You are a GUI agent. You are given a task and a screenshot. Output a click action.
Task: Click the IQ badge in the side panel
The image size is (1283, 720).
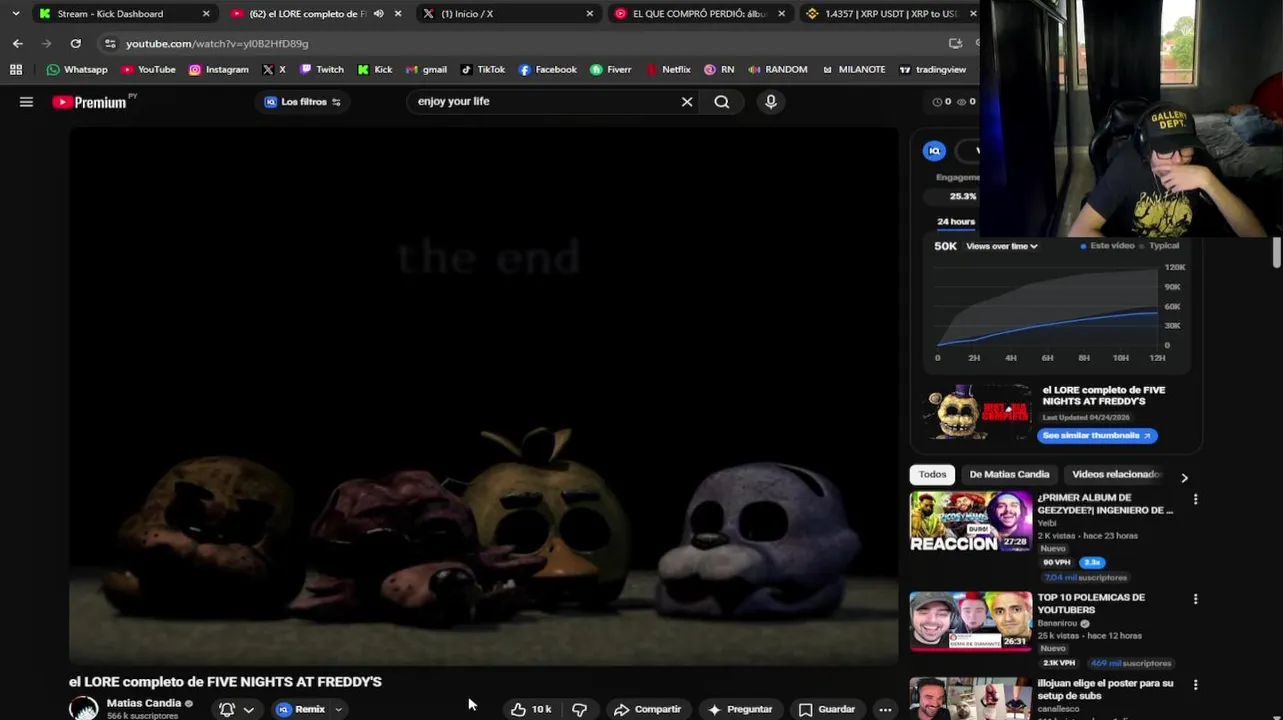click(934, 151)
